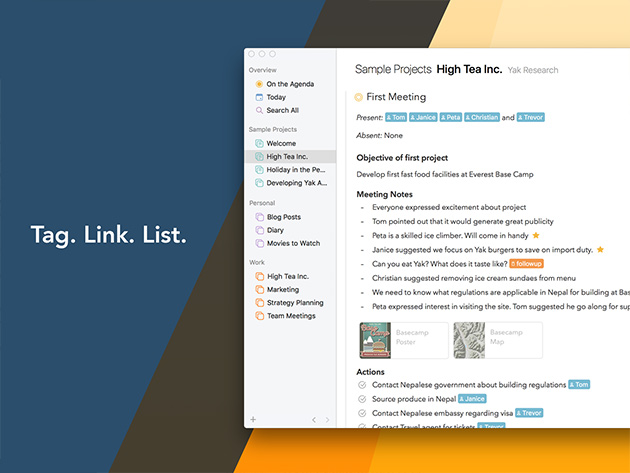This screenshot has width=630, height=473.
Task: Go forward with the right arrow
Action: 327,420
